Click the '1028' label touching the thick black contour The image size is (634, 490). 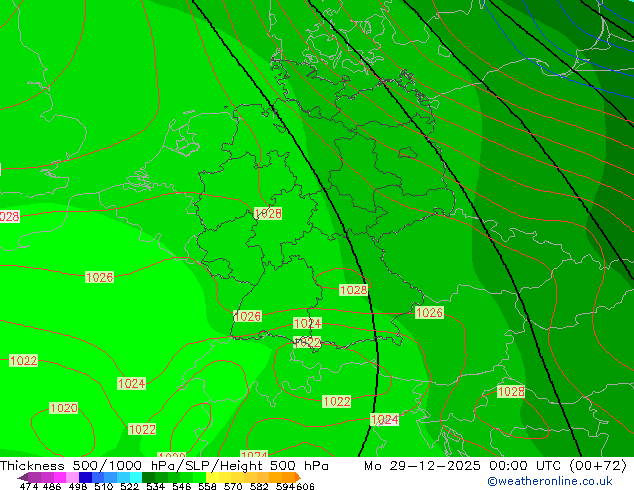pos(353,290)
